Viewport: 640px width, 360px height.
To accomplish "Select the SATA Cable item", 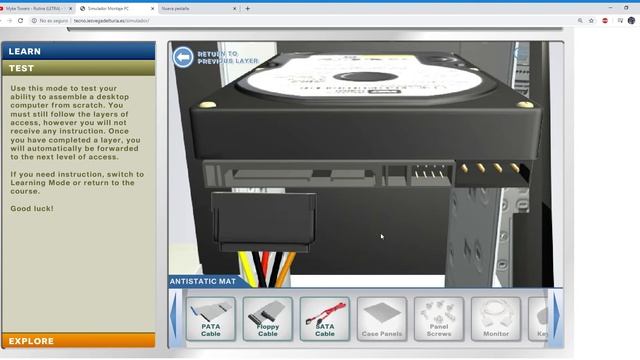I will pyautogui.click(x=324, y=319).
